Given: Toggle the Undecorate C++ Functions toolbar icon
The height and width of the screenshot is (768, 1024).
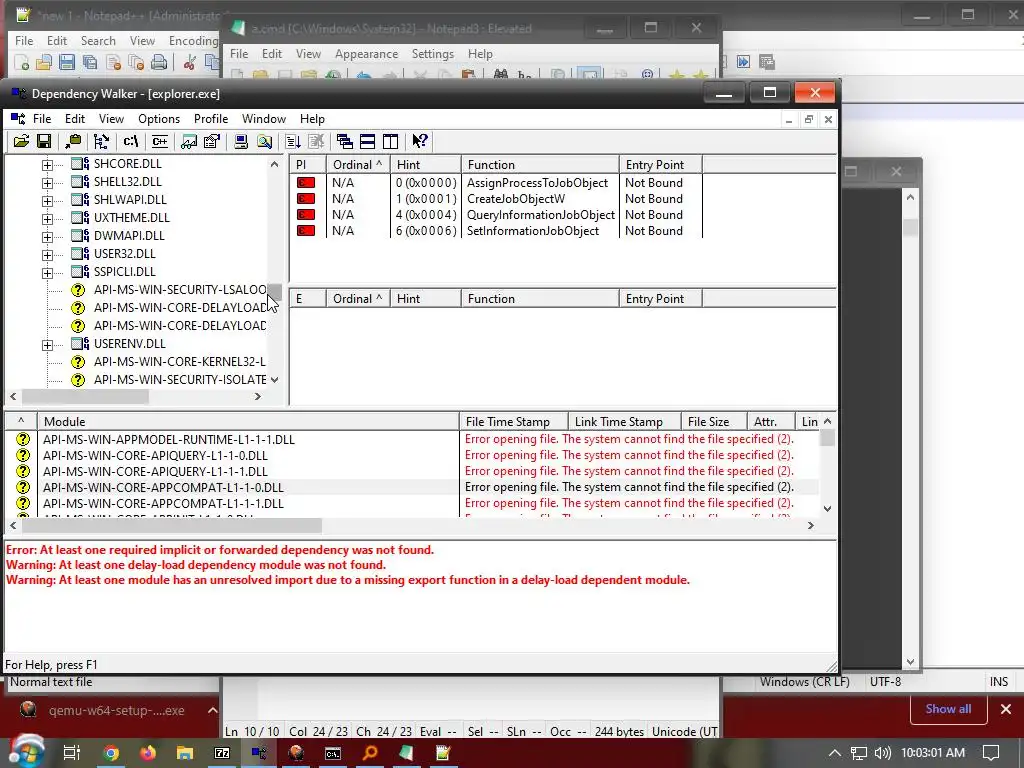Looking at the screenshot, I should (x=159, y=141).
